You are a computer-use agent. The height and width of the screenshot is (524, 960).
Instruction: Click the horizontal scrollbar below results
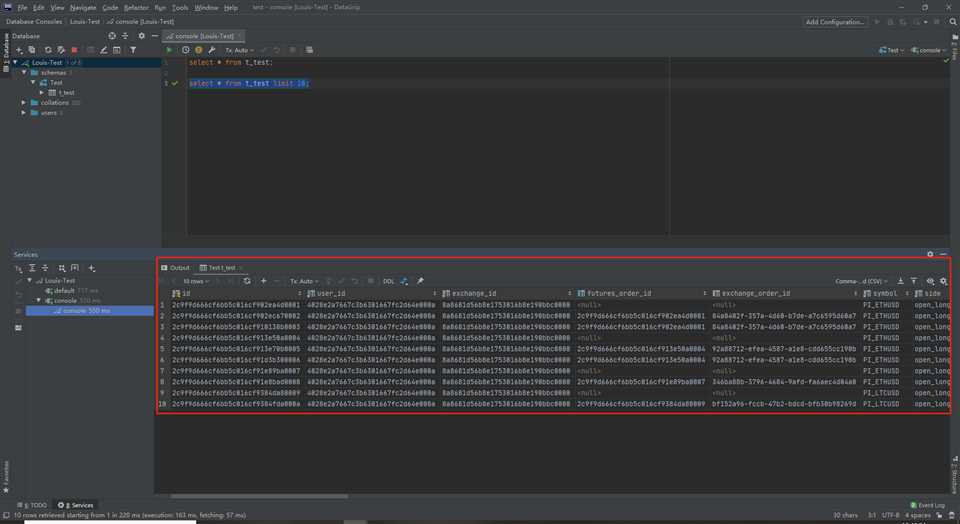coord(259,496)
